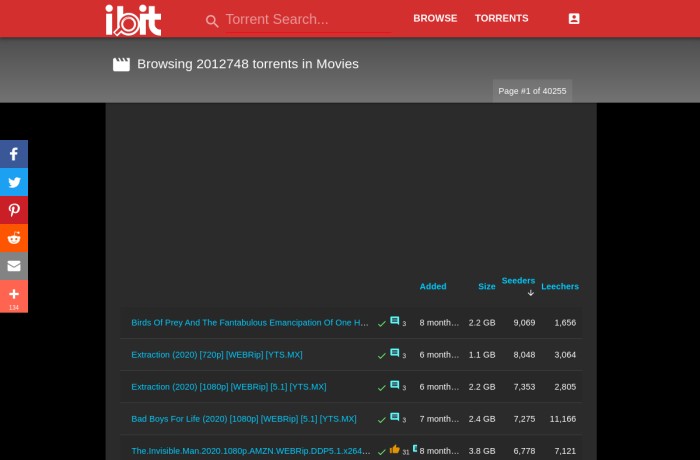
Task: Click the Seeders descending sort arrow
Action: click(x=530, y=293)
